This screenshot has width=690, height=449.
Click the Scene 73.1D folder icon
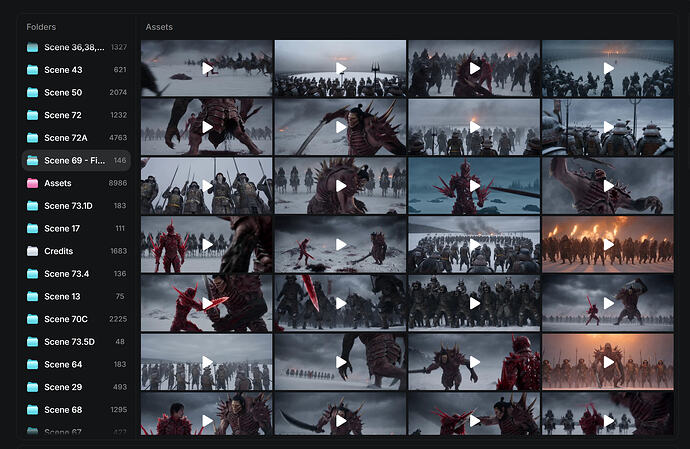click(x=32, y=206)
